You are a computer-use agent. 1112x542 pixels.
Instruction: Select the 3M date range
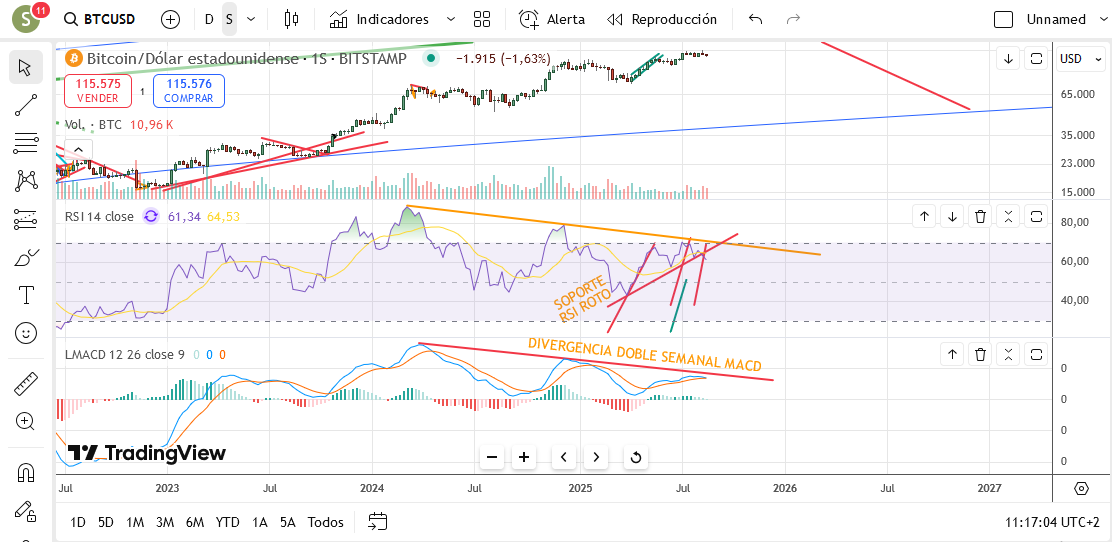(x=165, y=523)
